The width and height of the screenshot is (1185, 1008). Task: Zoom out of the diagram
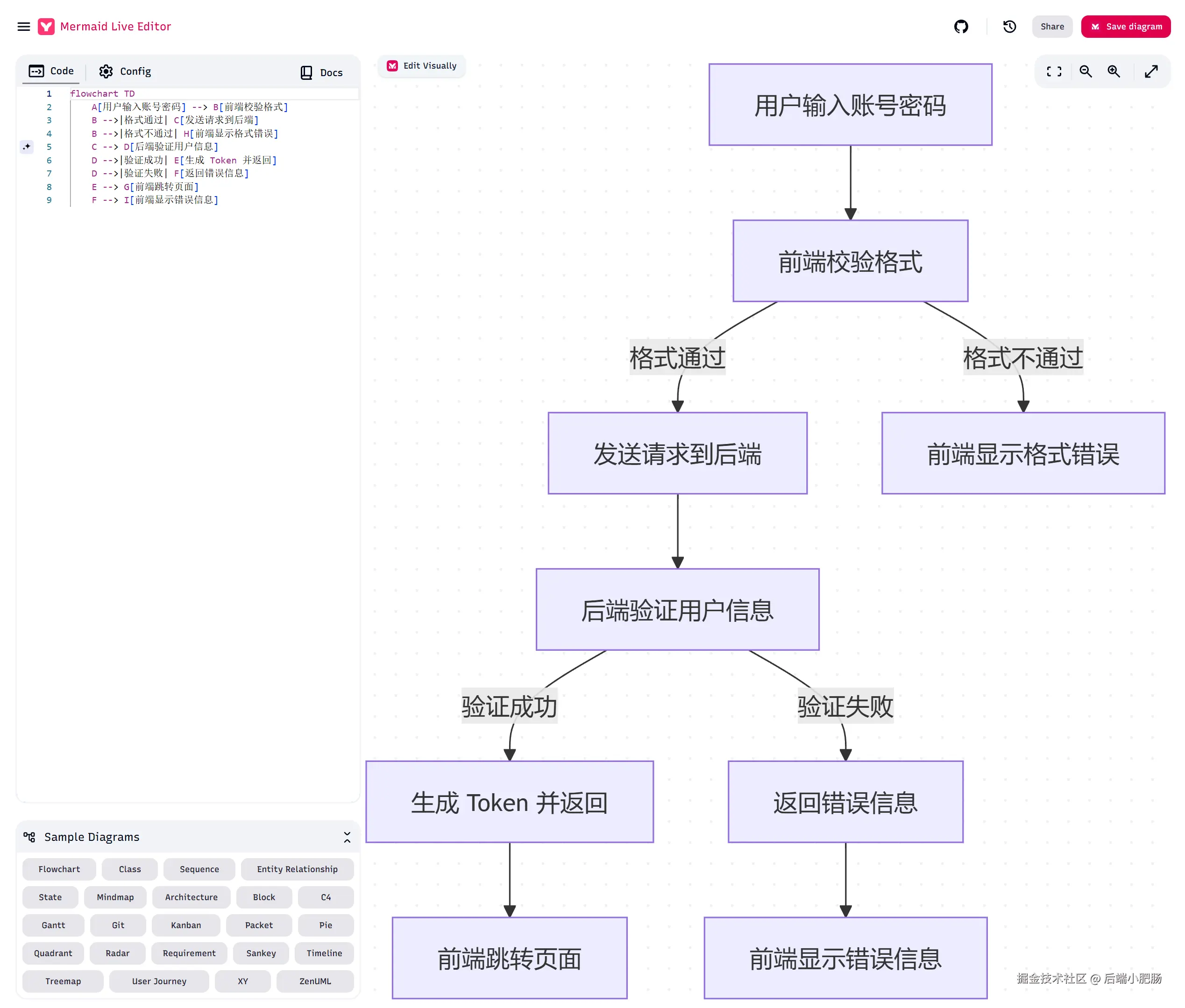click(1085, 71)
